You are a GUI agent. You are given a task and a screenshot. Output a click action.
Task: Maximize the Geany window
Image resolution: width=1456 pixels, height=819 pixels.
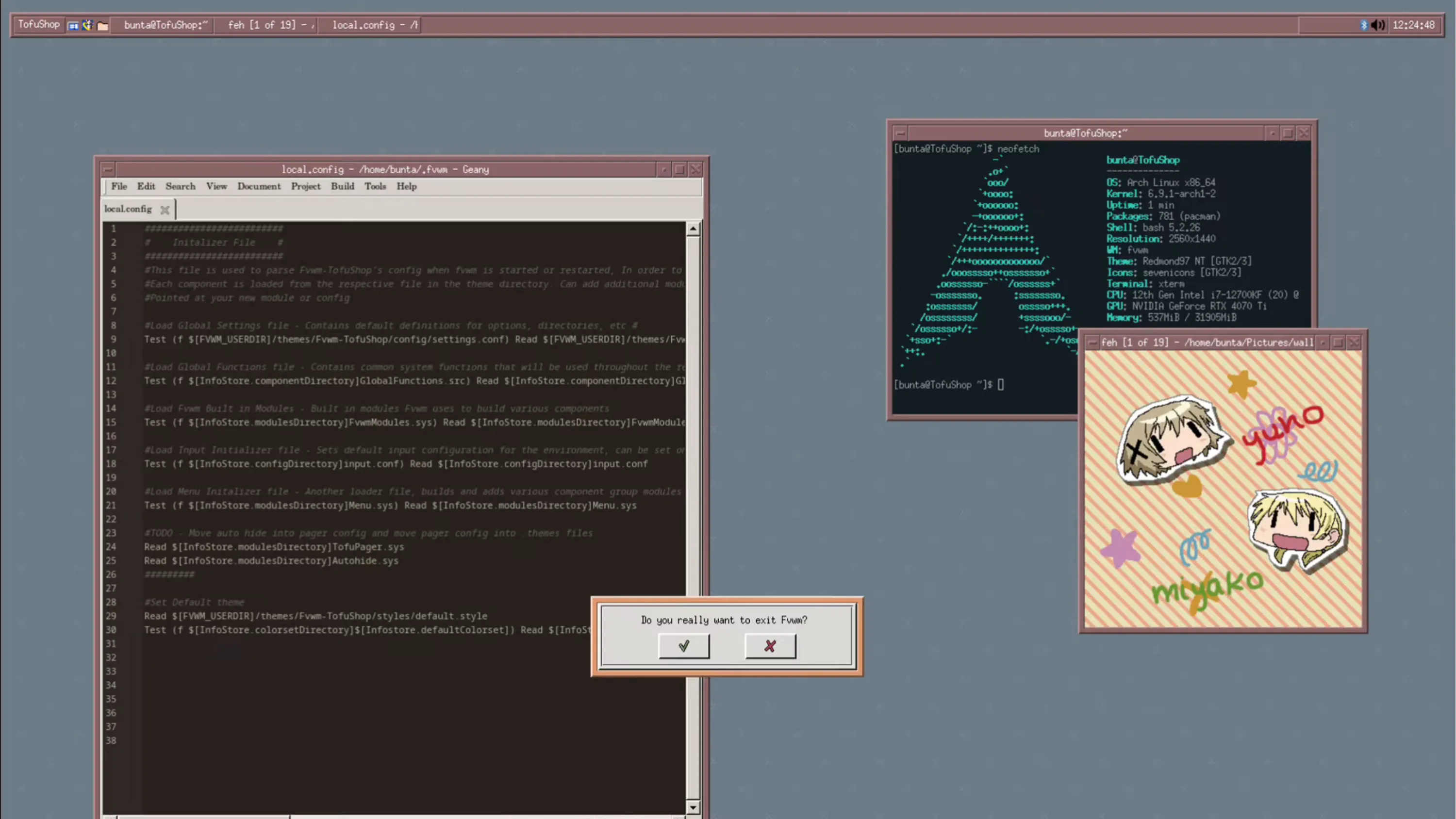[679, 169]
